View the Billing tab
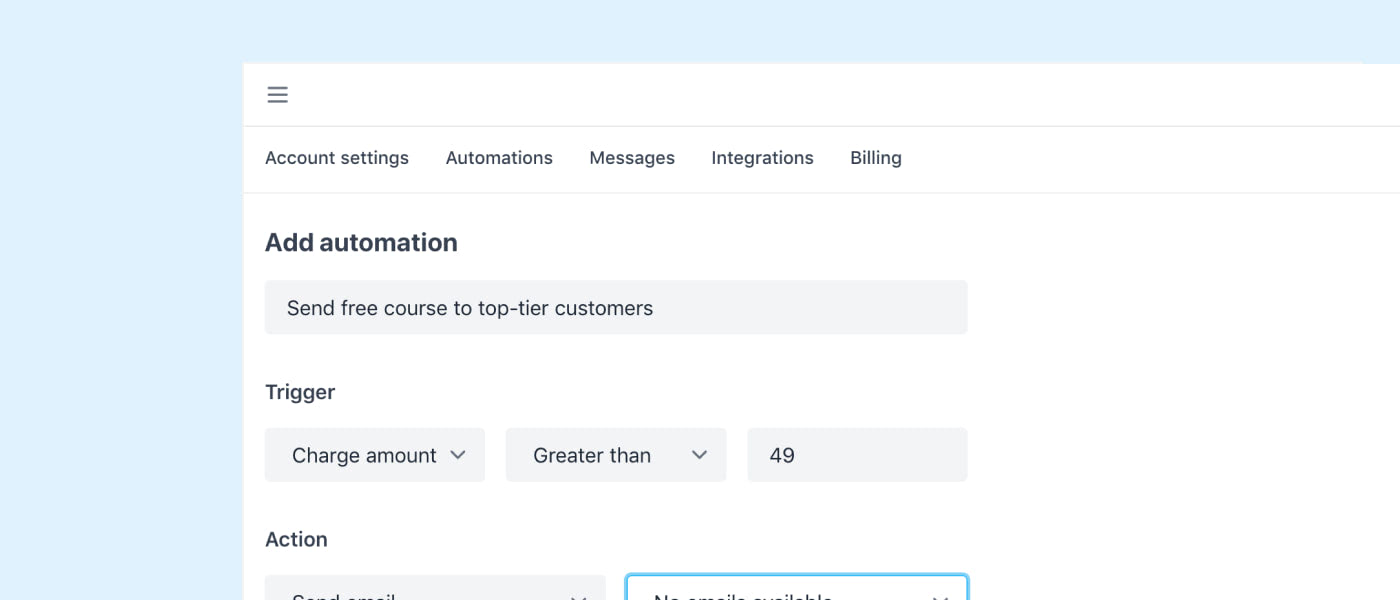This screenshot has width=1400, height=600. point(876,158)
